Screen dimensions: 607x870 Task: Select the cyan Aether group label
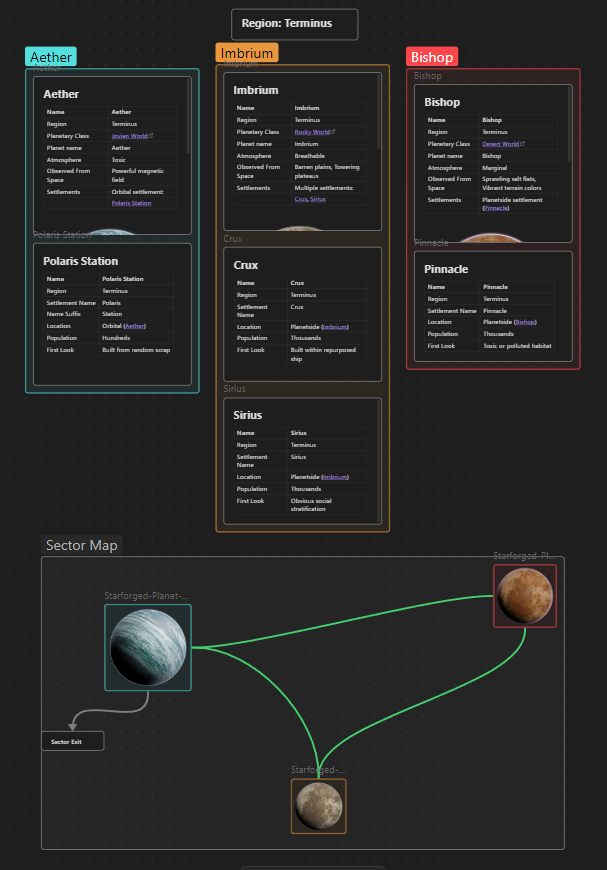[x=50, y=58]
